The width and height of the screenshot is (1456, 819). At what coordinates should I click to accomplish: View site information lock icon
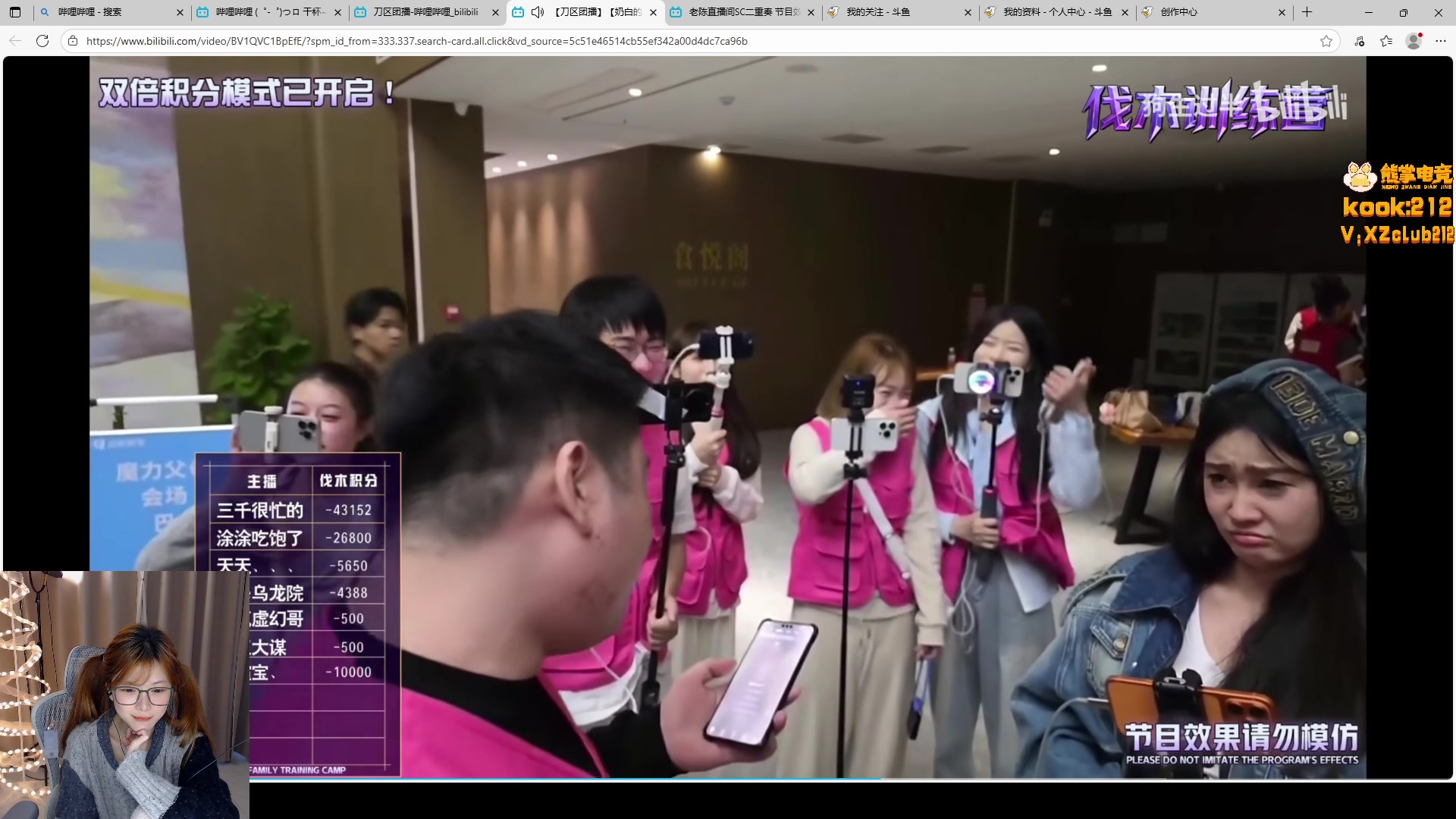73,41
